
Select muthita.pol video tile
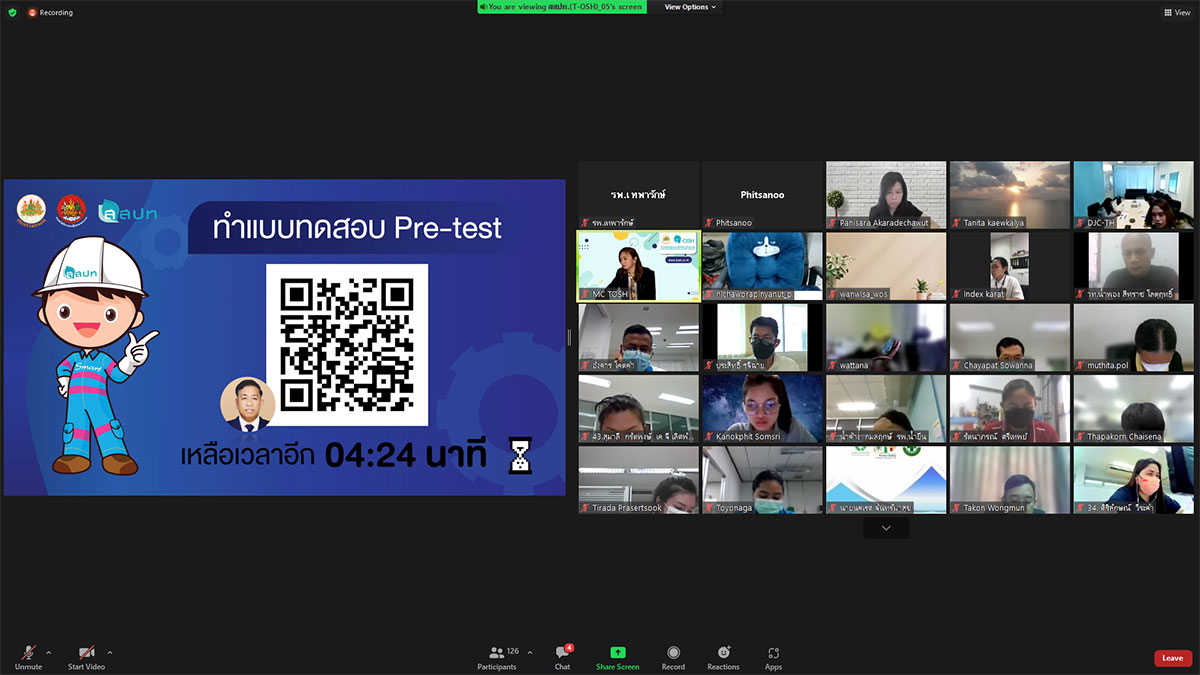(1133, 337)
